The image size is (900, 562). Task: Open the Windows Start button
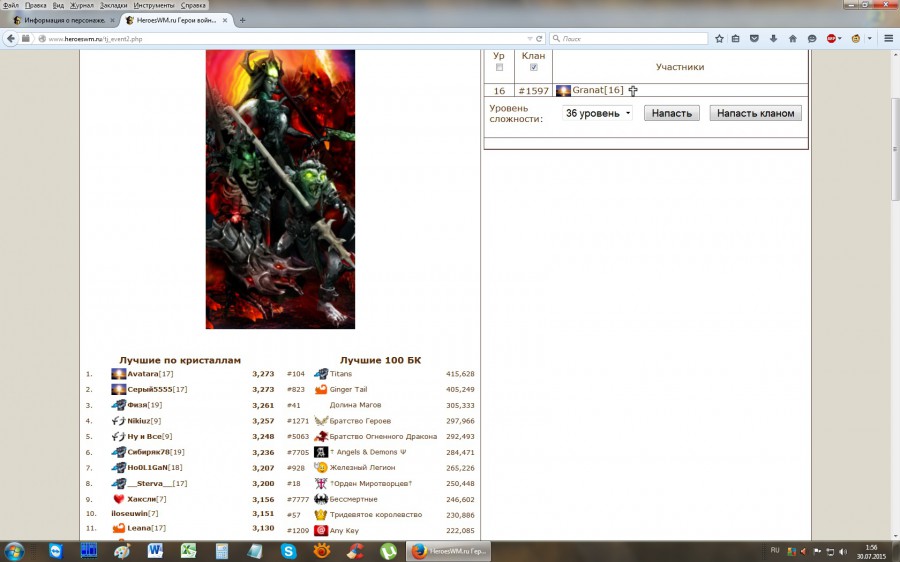14,552
